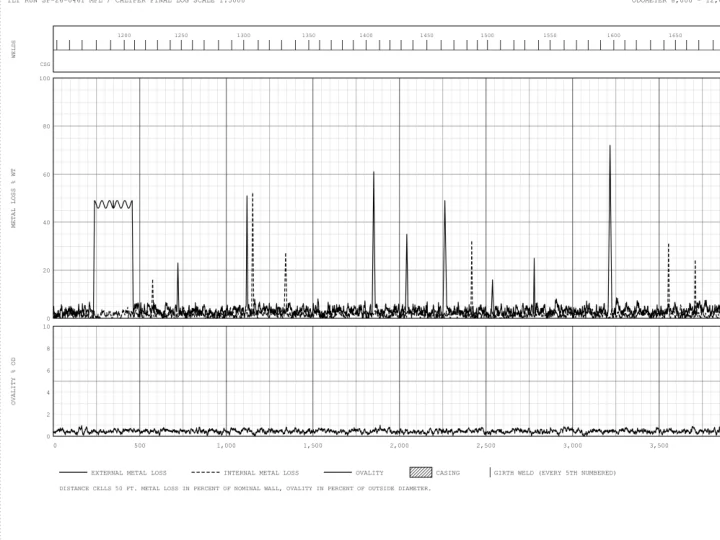Click the CSG track label

pyautogui.click(x=45, y=64)
